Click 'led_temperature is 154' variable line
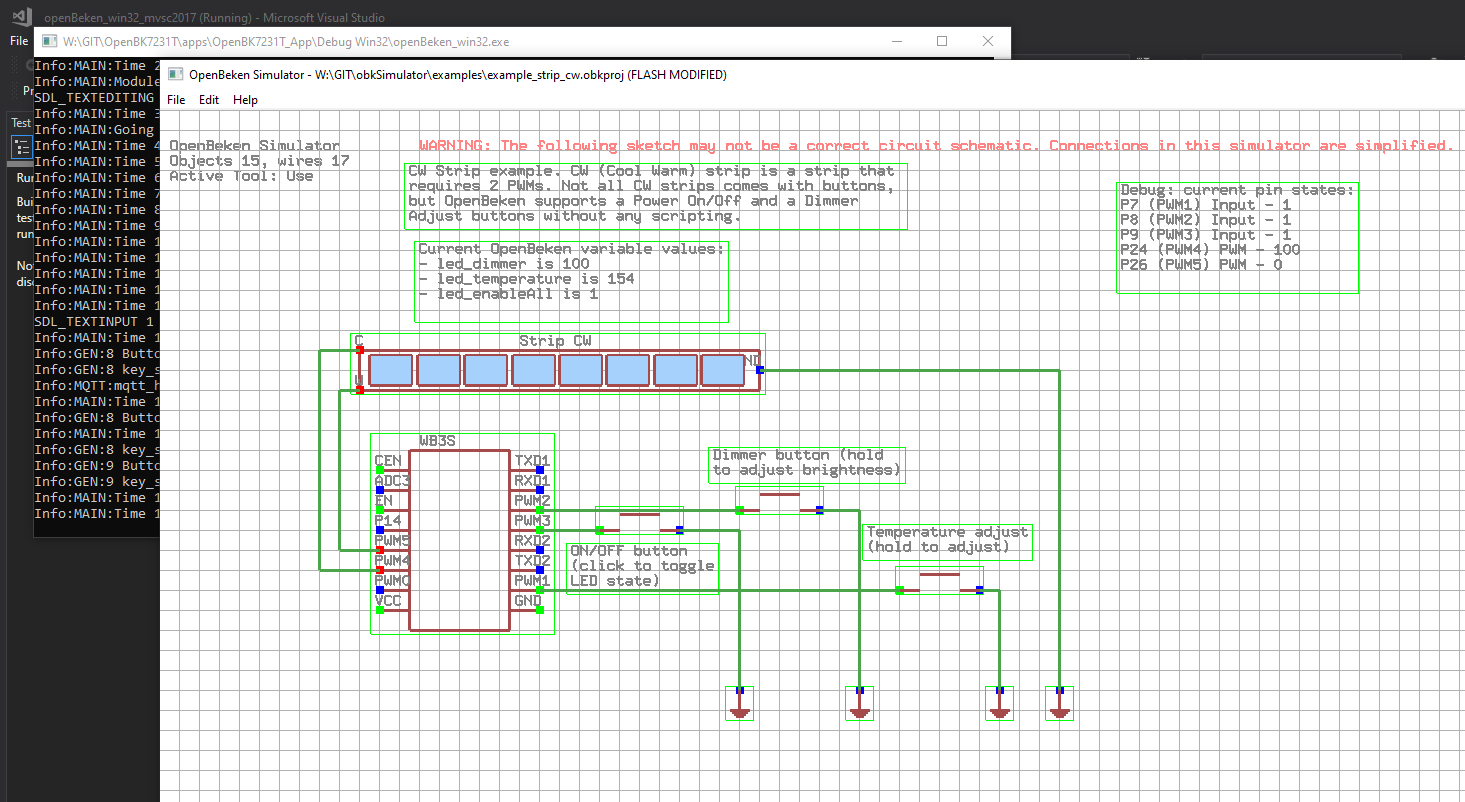 click(x=526, y=279)
